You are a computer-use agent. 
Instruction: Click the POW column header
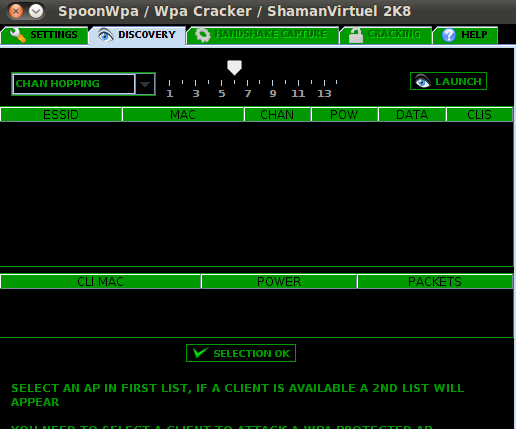pyautogui.click(x=344, y=115)
